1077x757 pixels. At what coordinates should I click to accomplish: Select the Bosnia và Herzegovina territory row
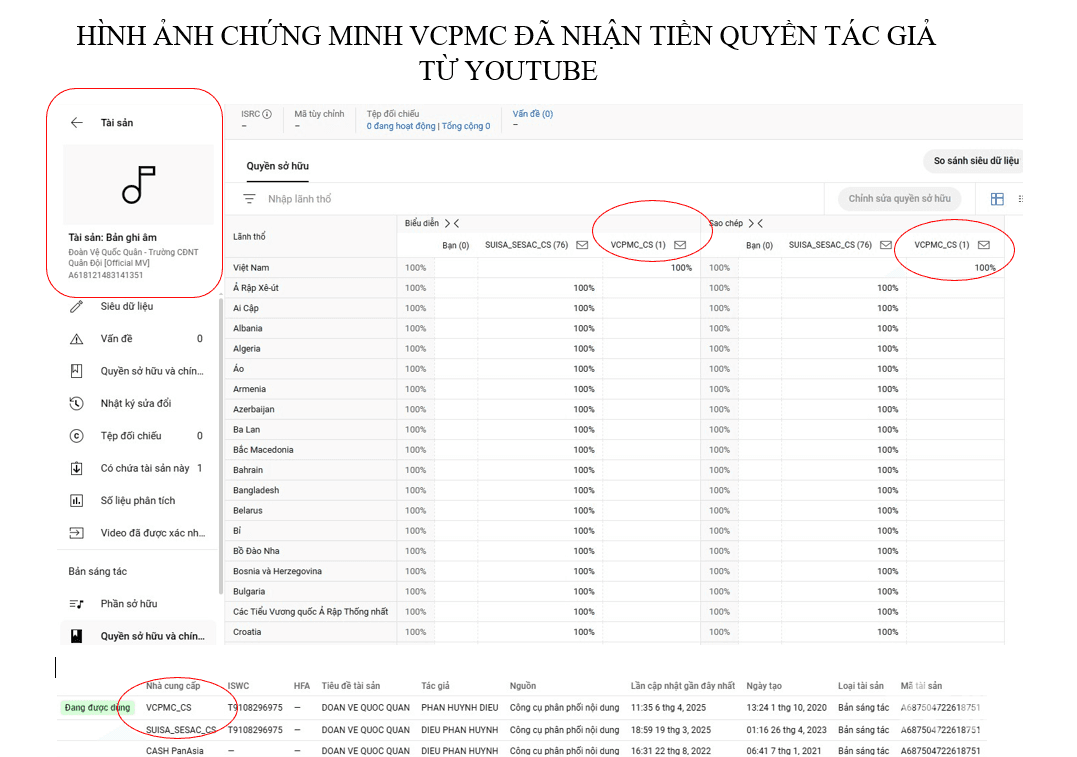point(615,572)
